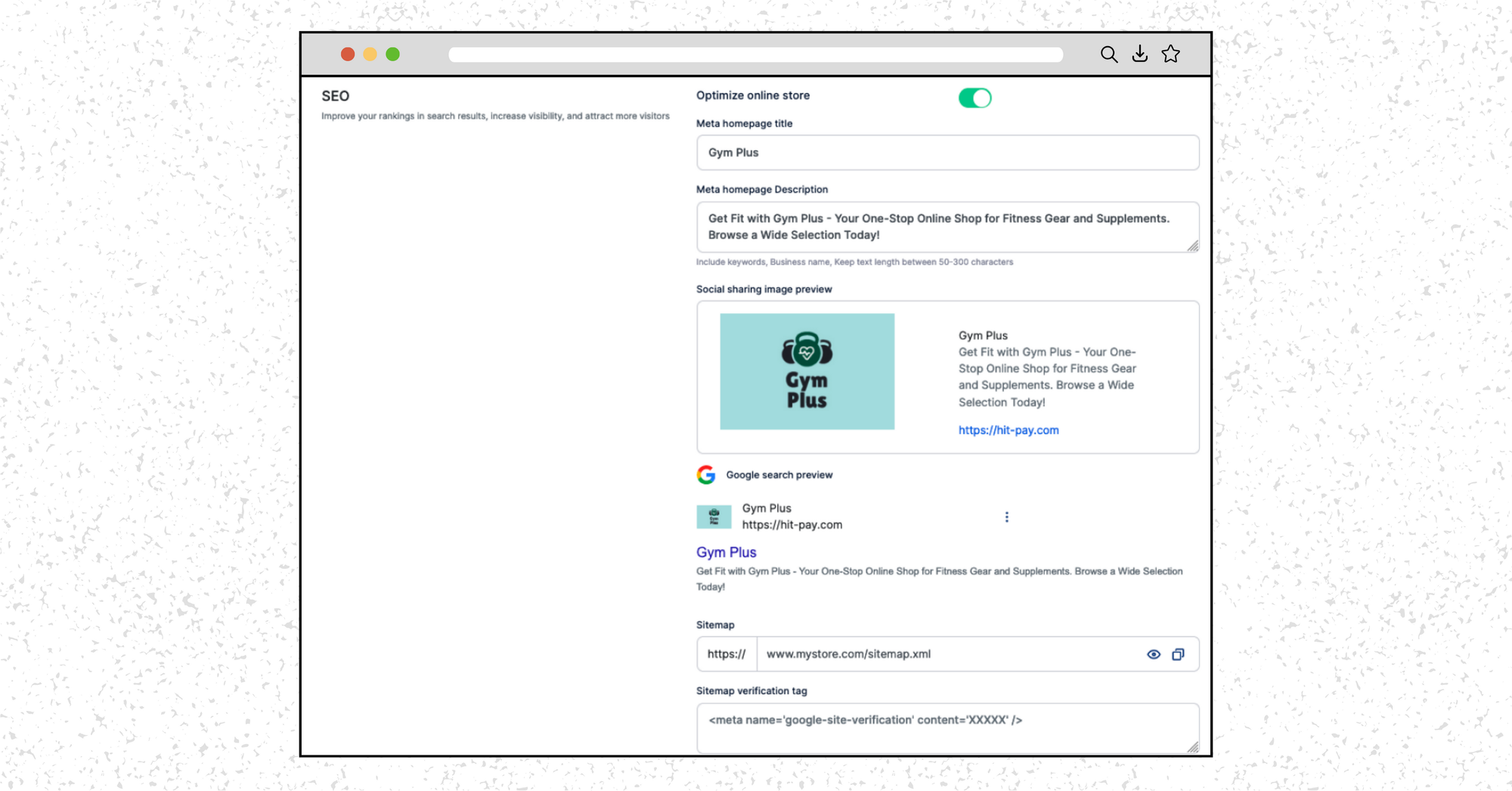The height and width of the screenshot is (791, 1512).
Task: Click the bookmark star icon
Action: (1171, 54)
